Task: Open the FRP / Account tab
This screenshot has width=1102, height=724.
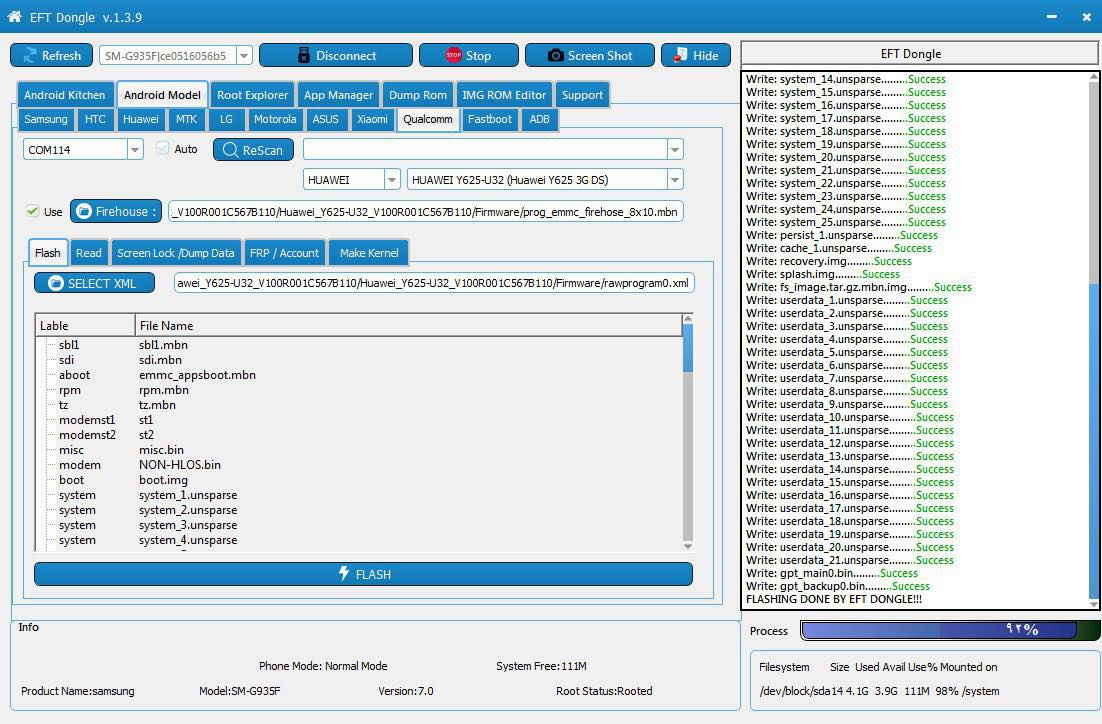Action: point(284,253)
